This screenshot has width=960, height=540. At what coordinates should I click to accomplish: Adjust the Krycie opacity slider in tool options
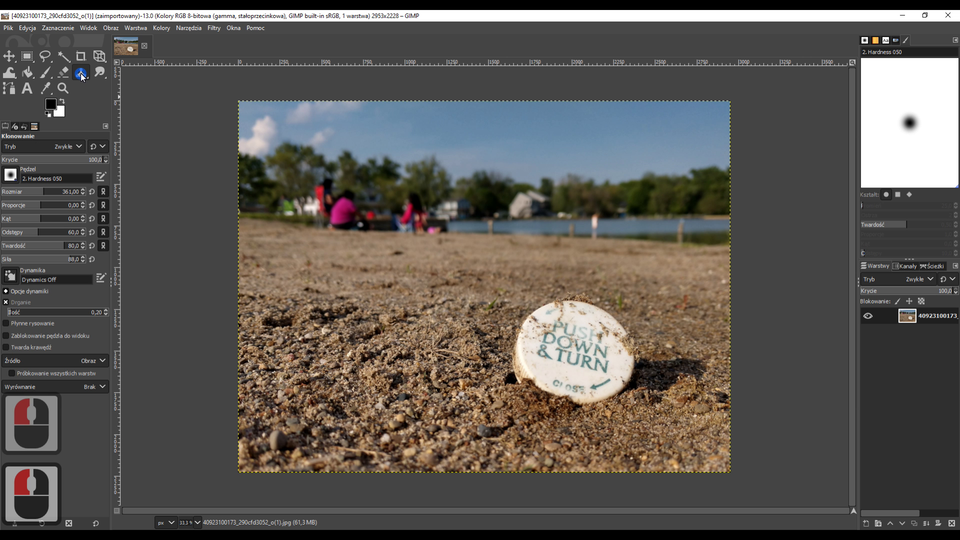pyautogui.click(x=54, y=160)
